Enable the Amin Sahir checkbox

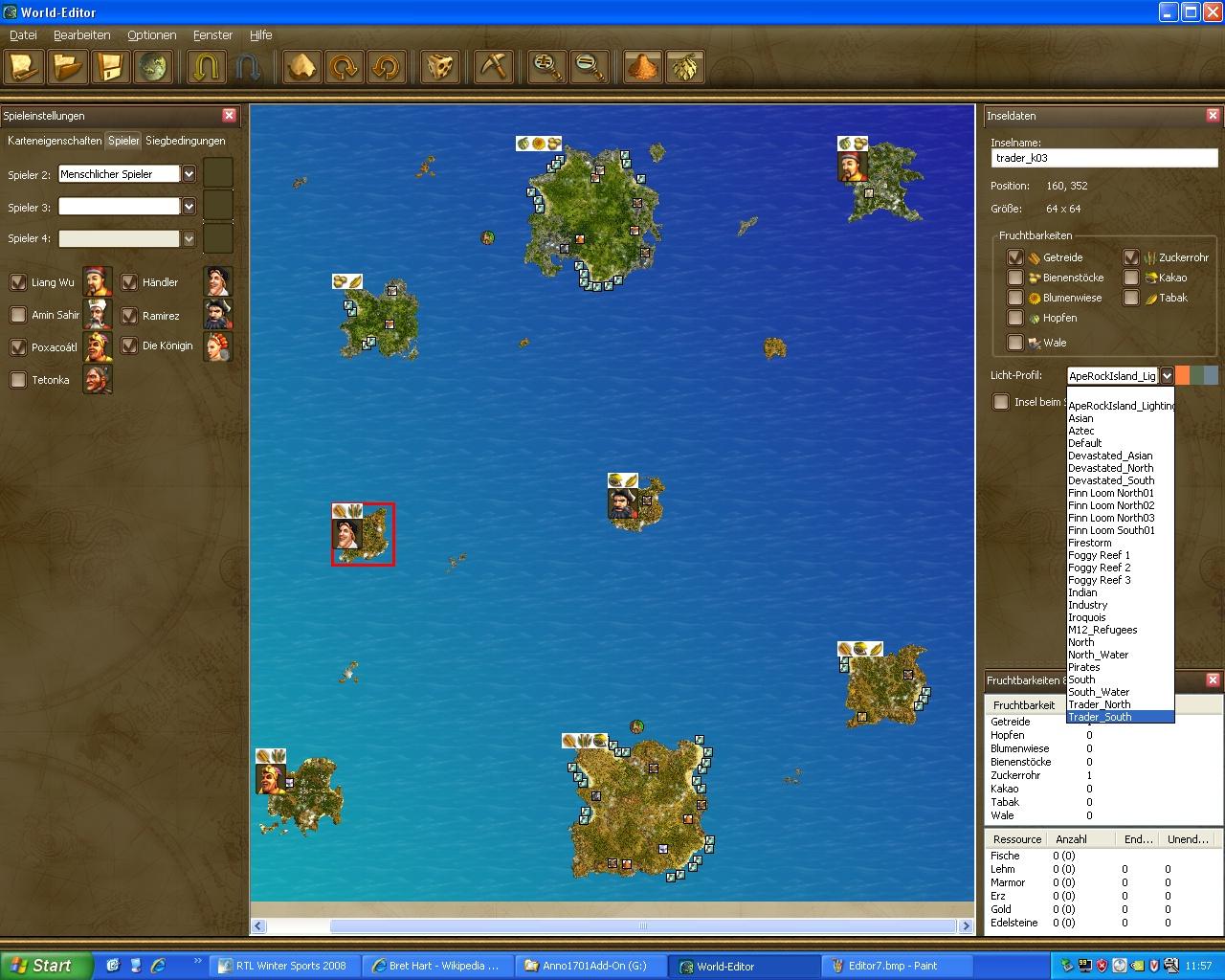tap(17, 315)
